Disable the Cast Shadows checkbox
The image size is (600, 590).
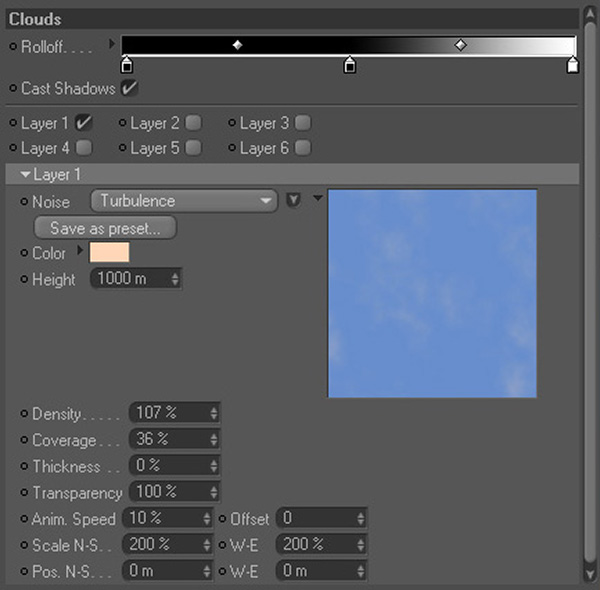coord(130,89)
